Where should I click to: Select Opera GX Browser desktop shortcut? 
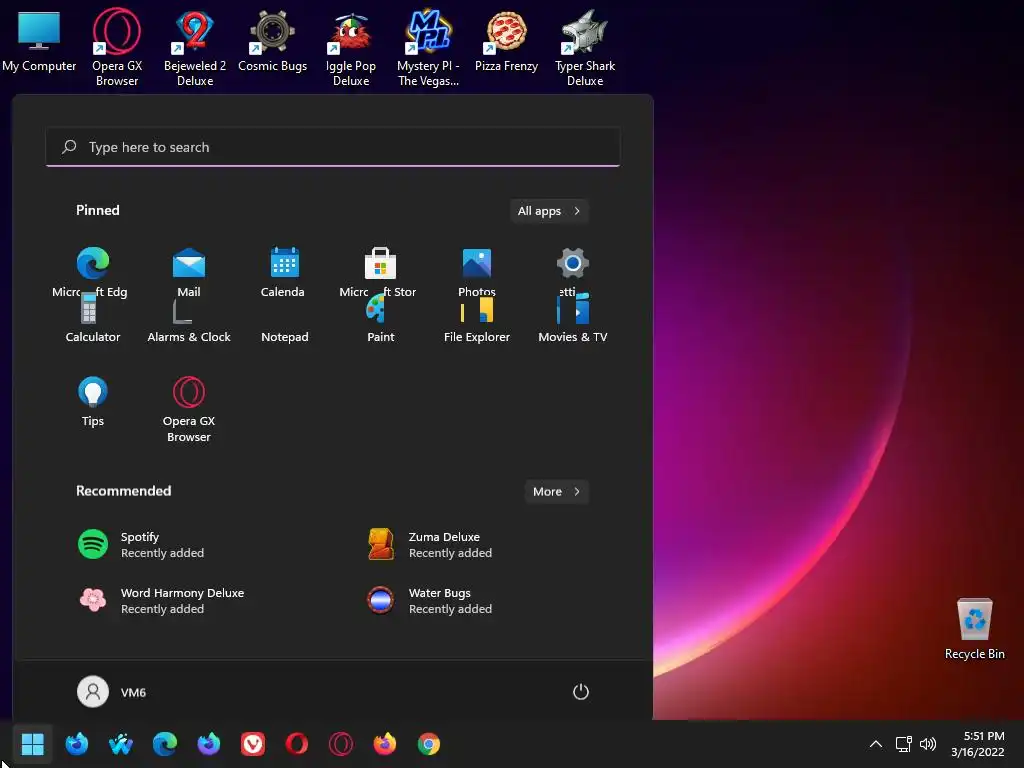117,47
